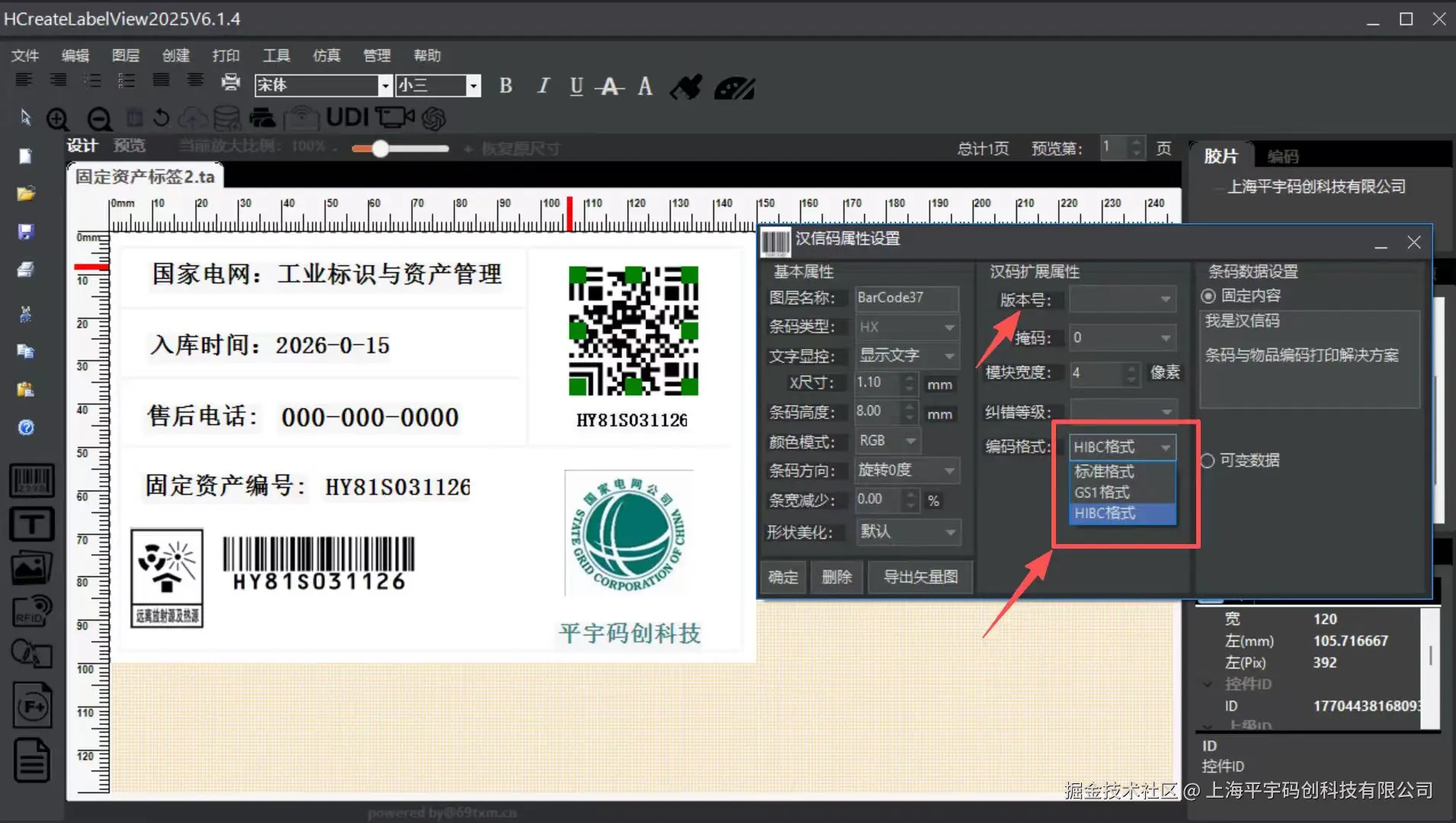Open the 颜色模式 RGB dropdown
This screenshot has width=1456, height=823.
[888, 441]
